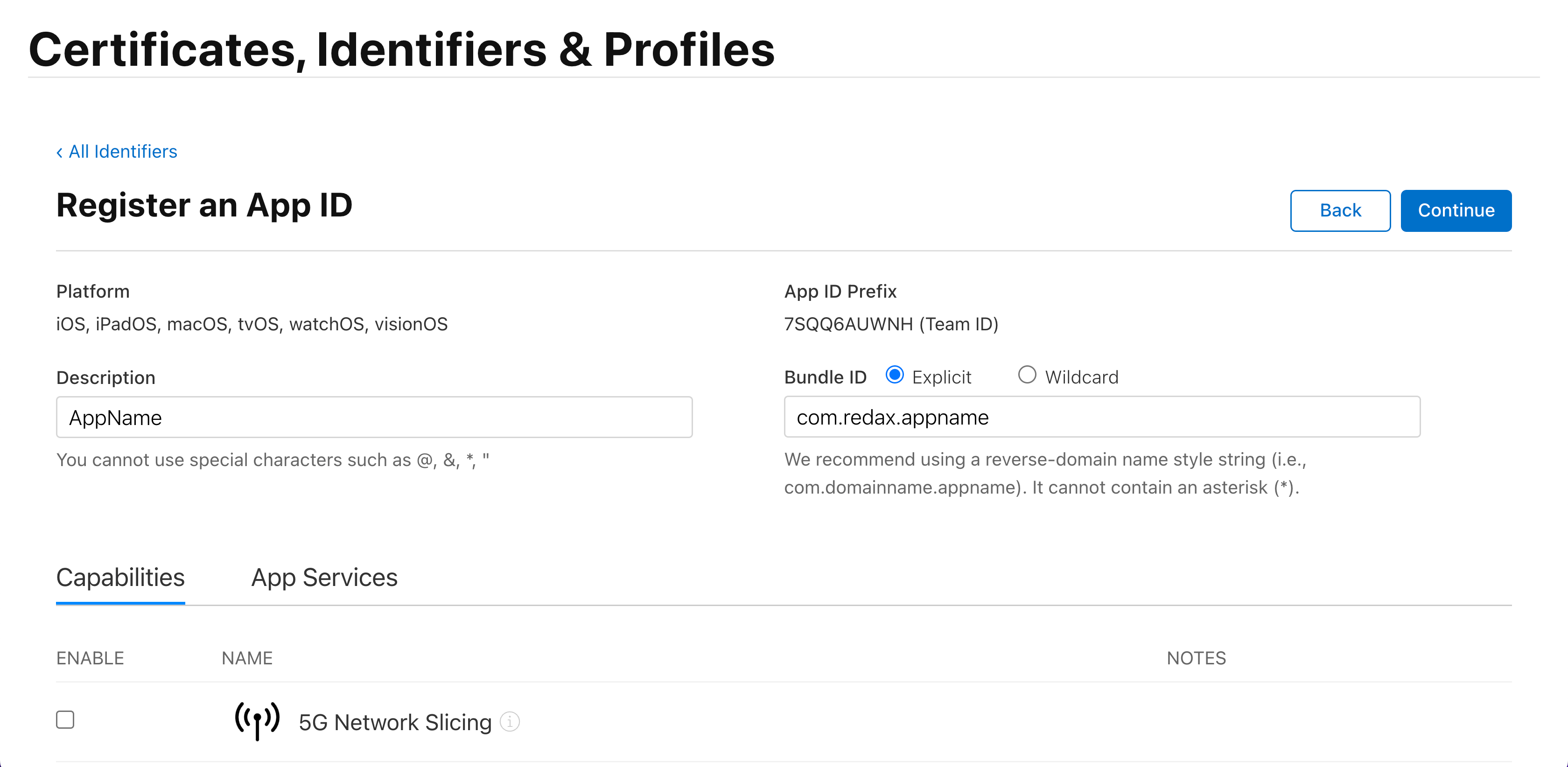Click the NOTES column header
The height and width of the screenshot is (767, 1568).
1196,658
